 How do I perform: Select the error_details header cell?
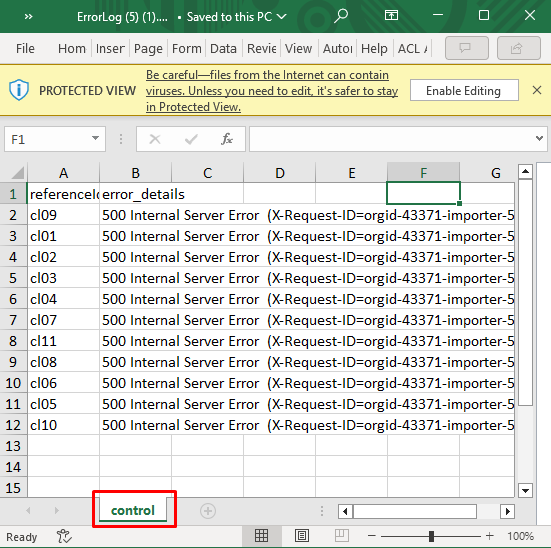click(x=136, y=194)
